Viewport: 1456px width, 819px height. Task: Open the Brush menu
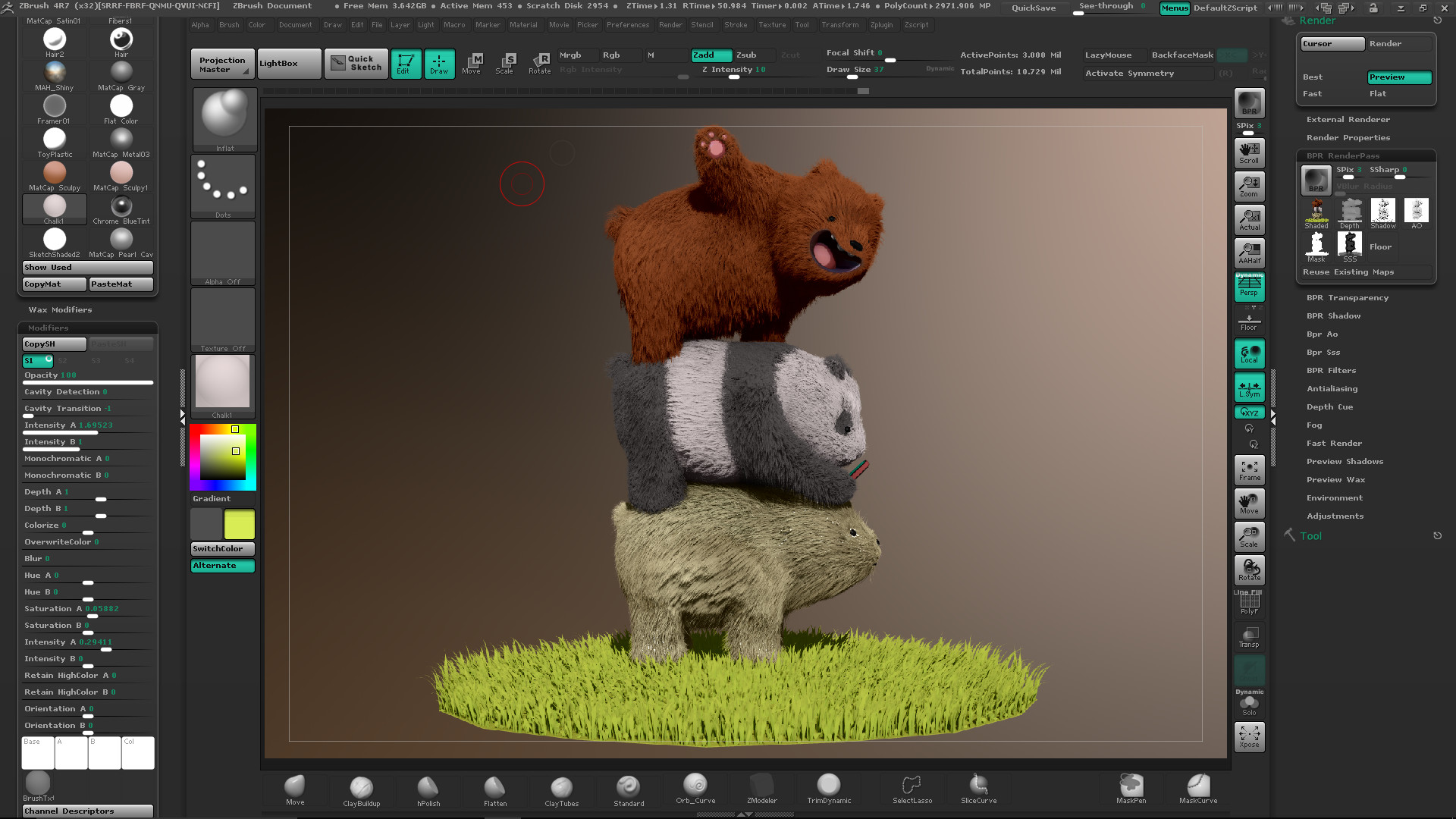(x=229, y=25)
